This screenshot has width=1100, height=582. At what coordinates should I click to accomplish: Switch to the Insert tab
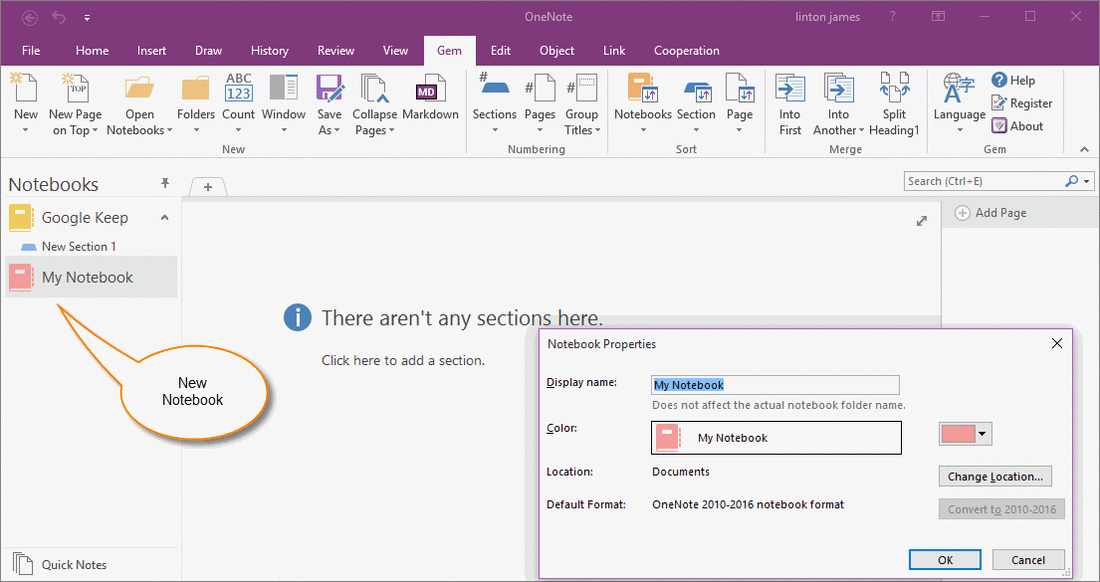tap(152, 50)
